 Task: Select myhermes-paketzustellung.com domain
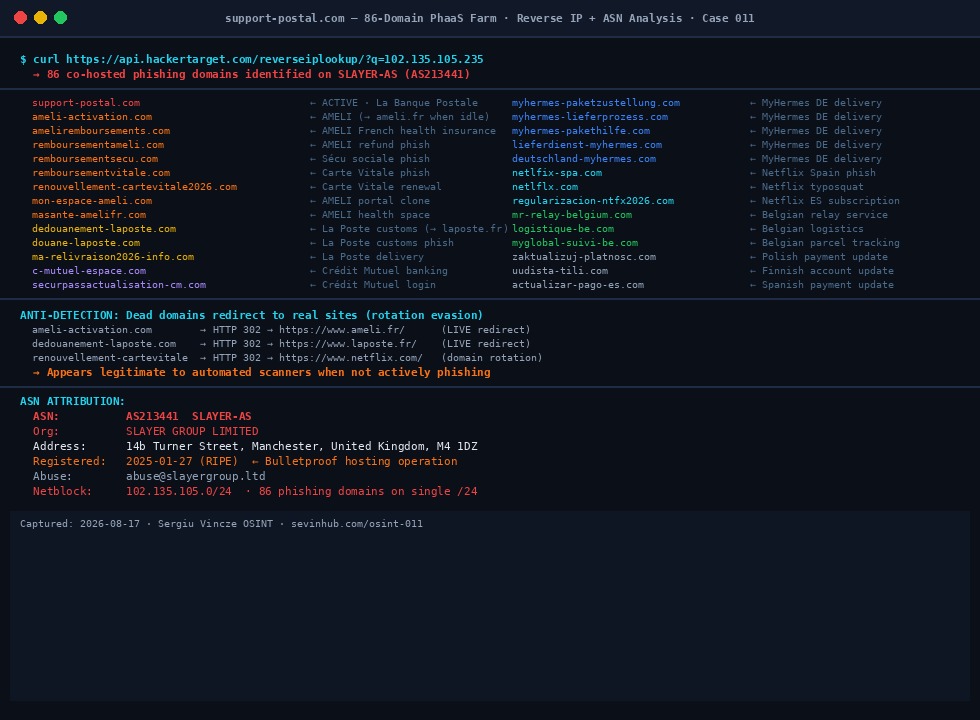596,102
